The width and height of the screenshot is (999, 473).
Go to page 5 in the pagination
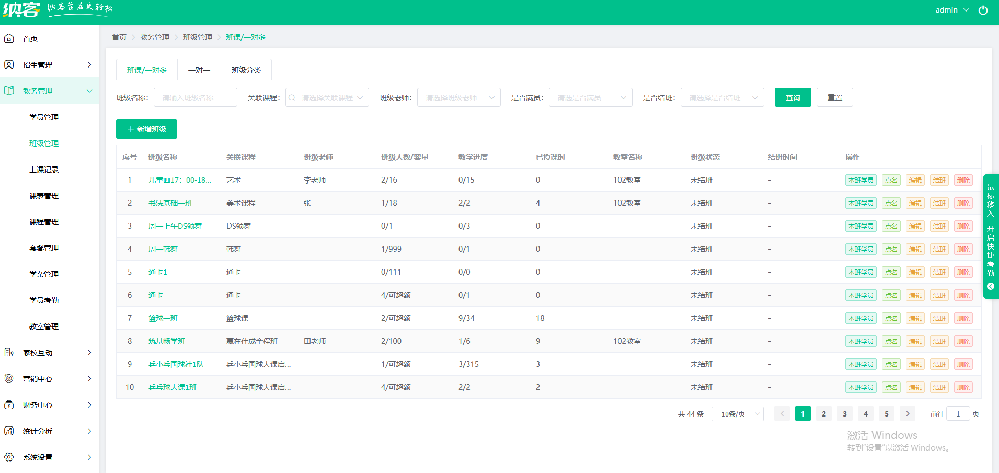pyautogui.click(x=886, y=414)
